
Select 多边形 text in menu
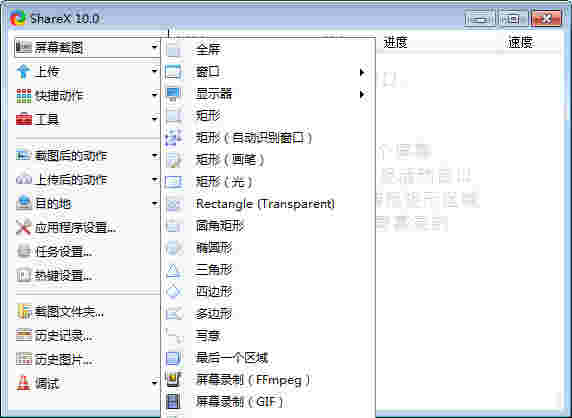[x=214, y=314]
